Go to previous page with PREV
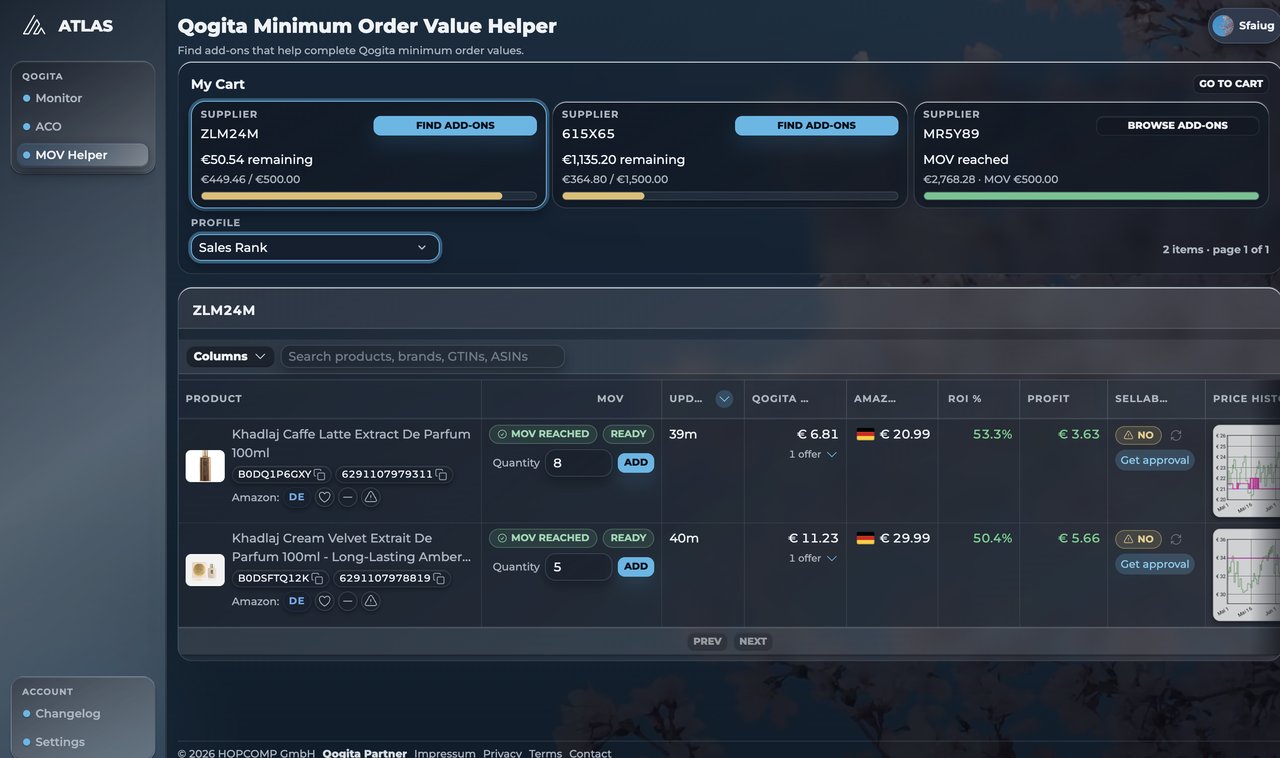The height and width of the screenshot is (758, 1280). 707,641
